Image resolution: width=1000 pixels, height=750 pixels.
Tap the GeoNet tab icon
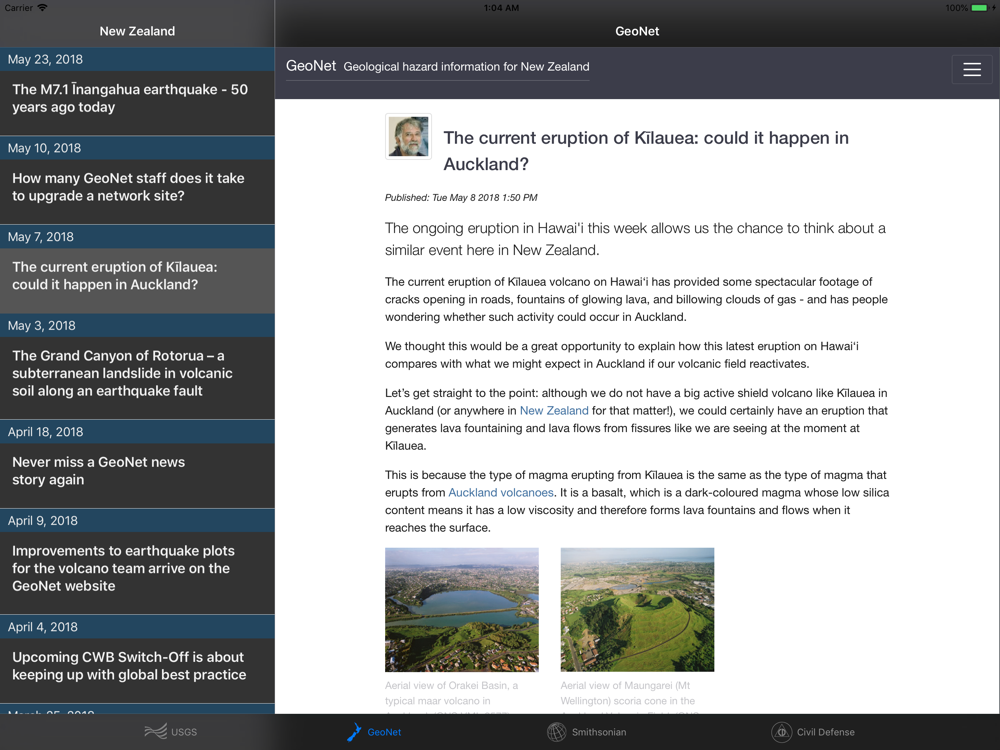[x=354, y=732]
